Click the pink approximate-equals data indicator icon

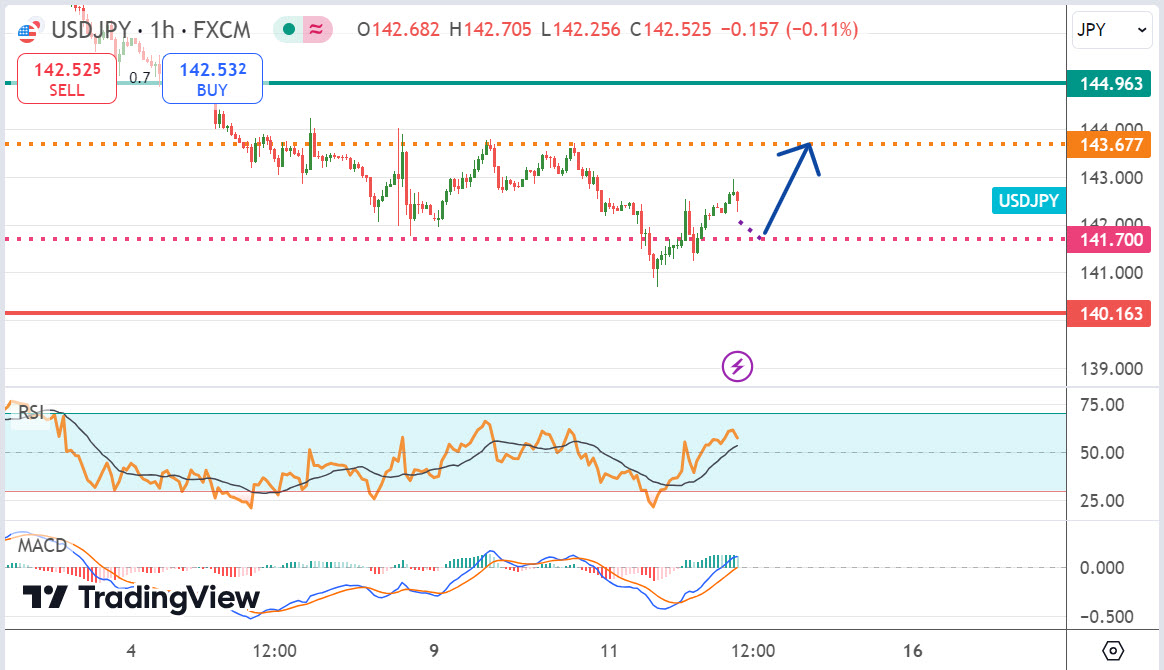pos(317,30)
